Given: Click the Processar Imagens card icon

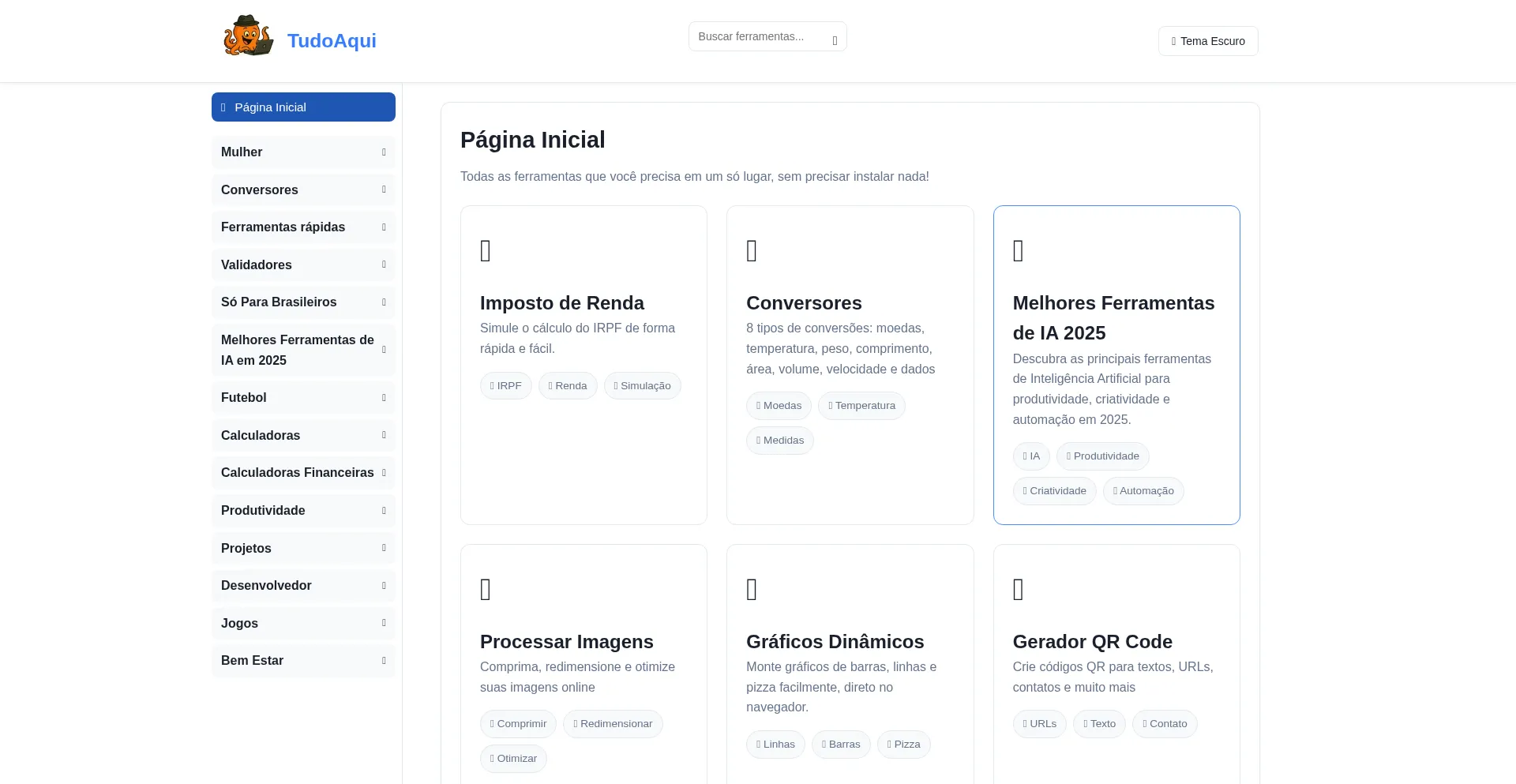Looking at the screenshot, I should coord(486,590).
